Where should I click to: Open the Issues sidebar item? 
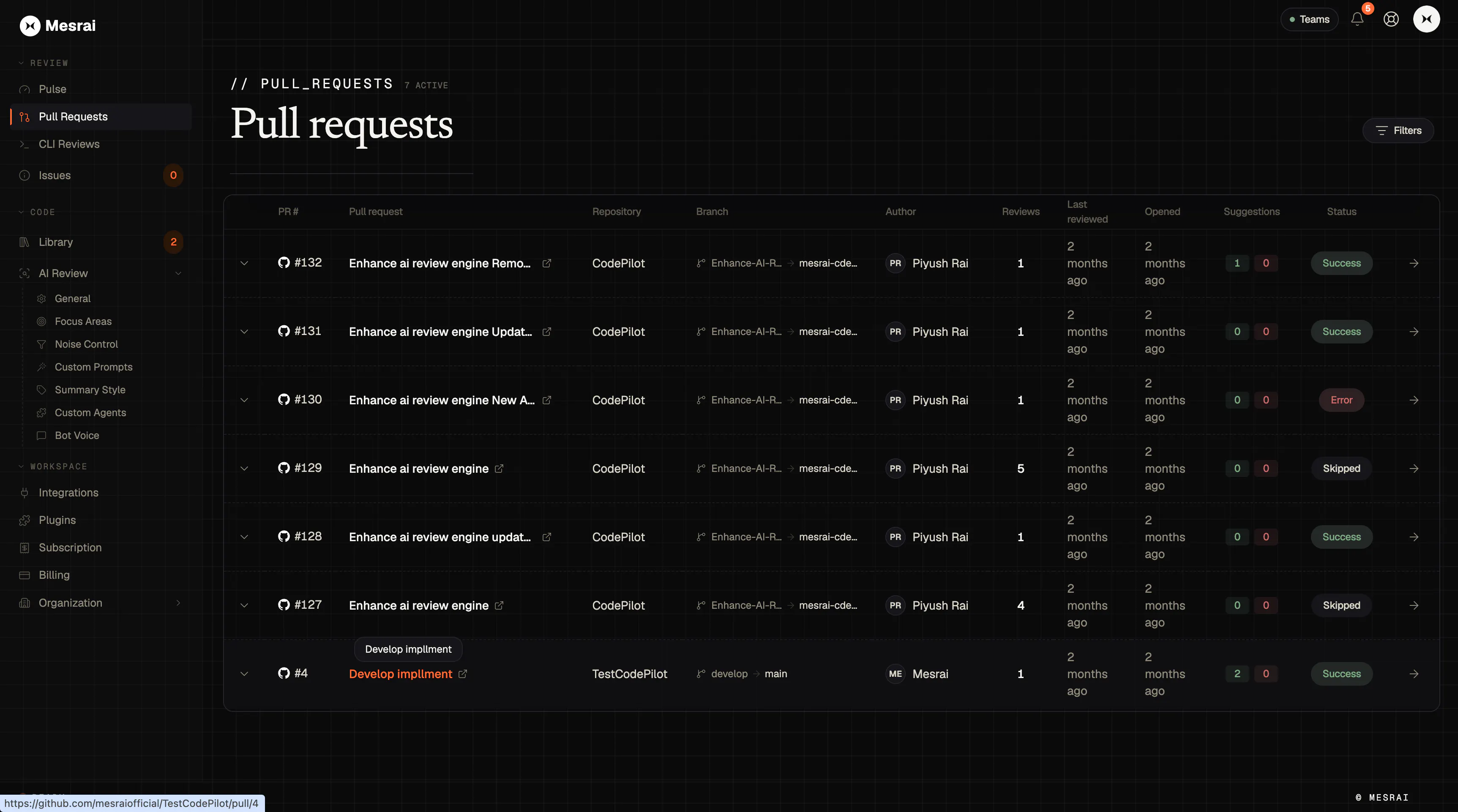[101, 175]
